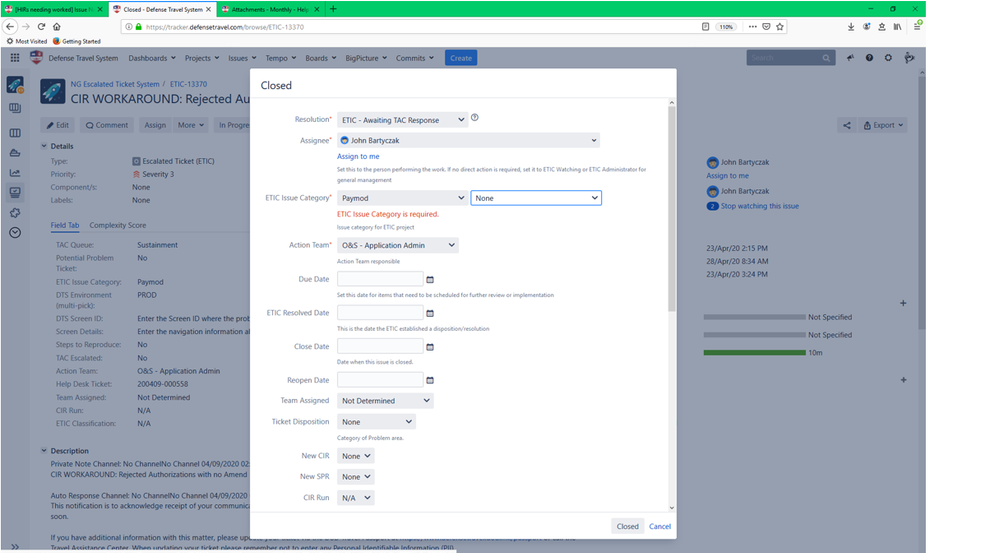The image size is (999, 553).
Task: Open Commits menu
Action: pyautogui.click(x=415, y=58)
